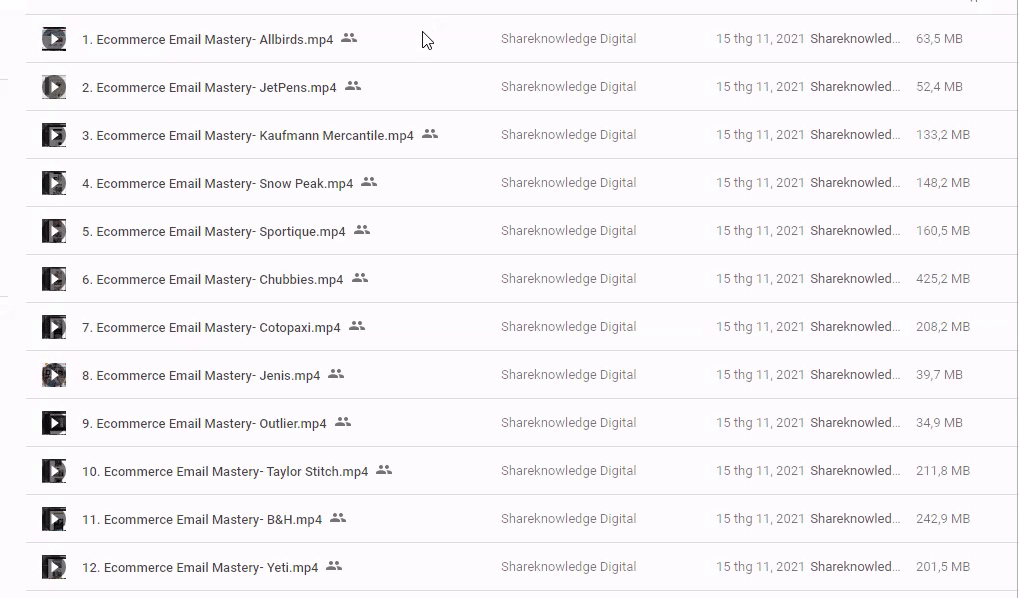
Task: Click the 425,2 MB file size of Chubbies
Action: point(942,279)
